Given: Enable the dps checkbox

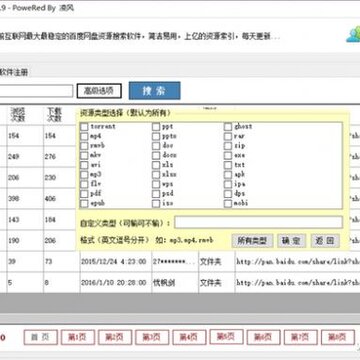Looking at the screenshot, I should (228, 194).
